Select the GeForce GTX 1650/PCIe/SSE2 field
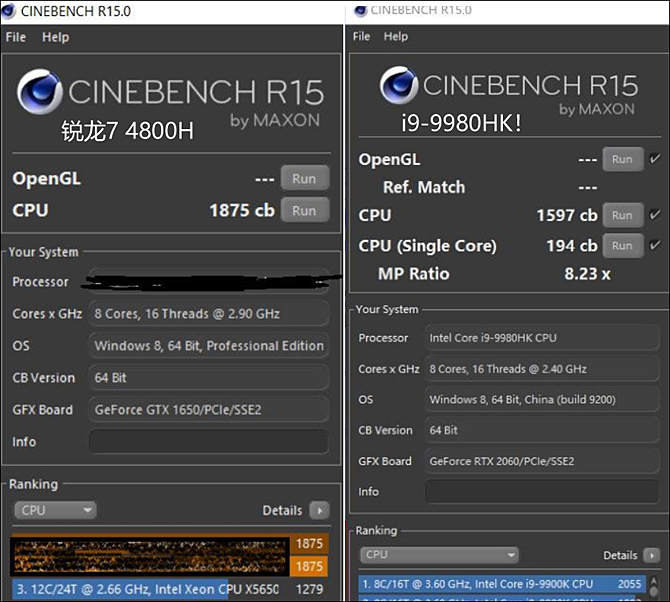The width and height of the screenshot is (670, 602). click(x=209, y=410)
